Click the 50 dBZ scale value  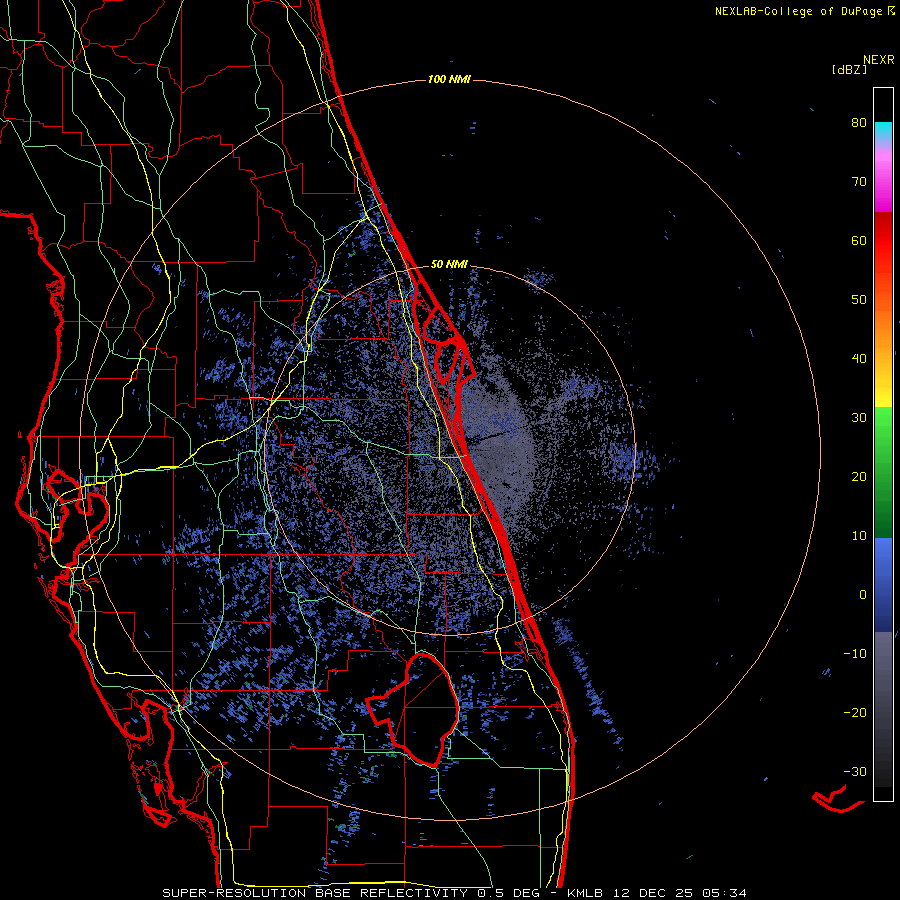[859, 300]
